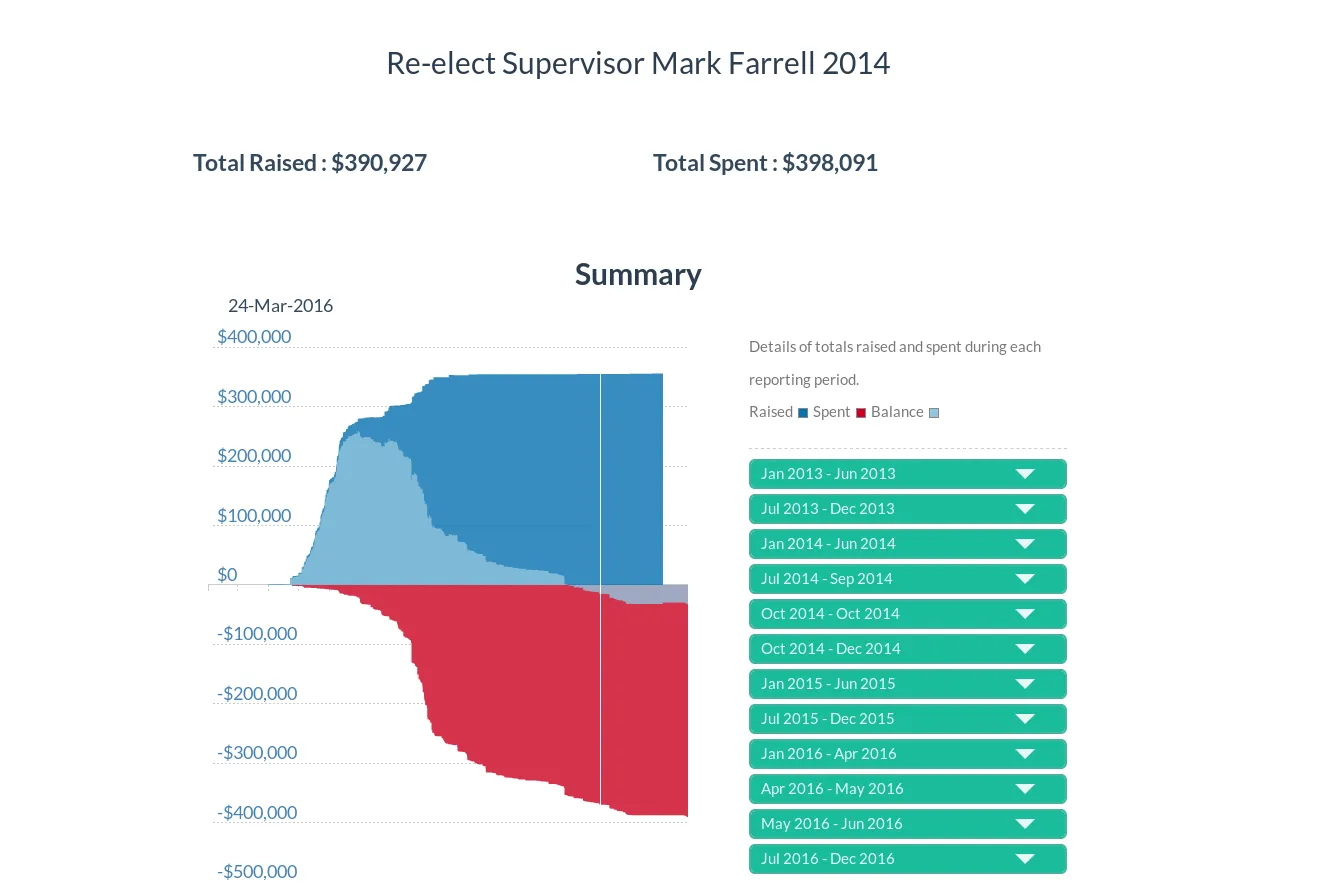Viewport: 1331px width, 896px height.
Task: Open the May 2016 - Jun 2016 period details
Action: coord(906,823)
